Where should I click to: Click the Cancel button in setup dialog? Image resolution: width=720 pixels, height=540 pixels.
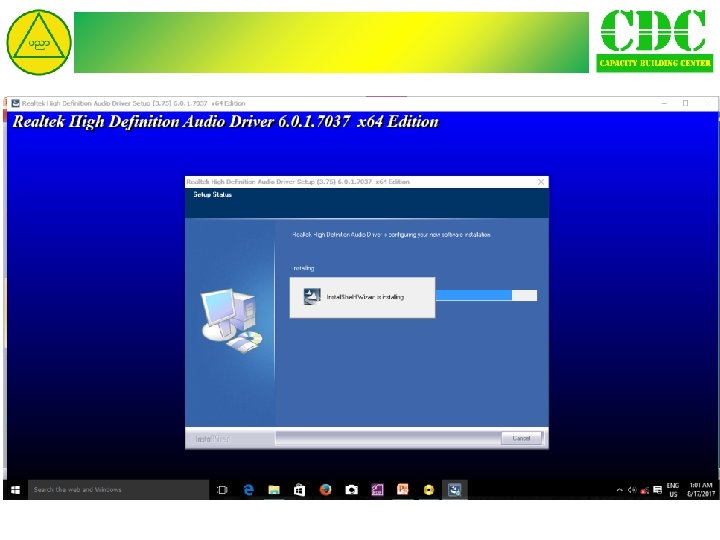[x=521, y=438]
